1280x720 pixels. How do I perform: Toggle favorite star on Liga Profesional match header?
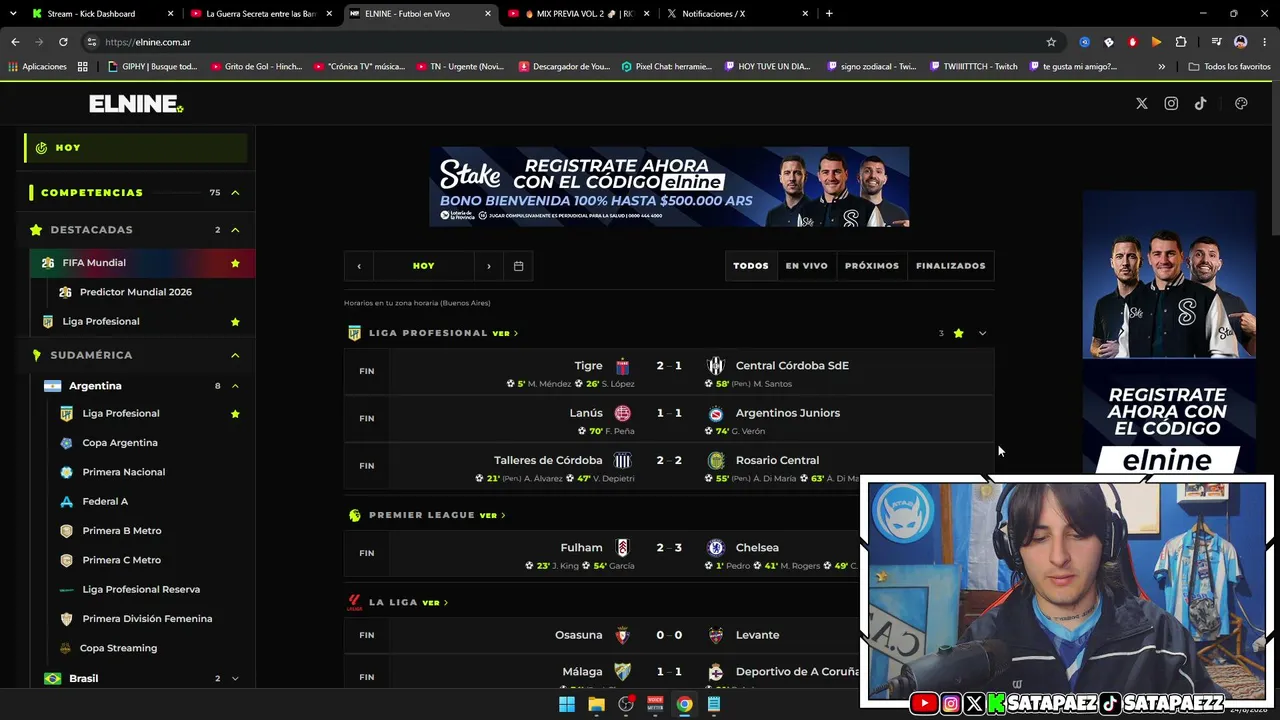pyautogui.click(x=958, y=333)
